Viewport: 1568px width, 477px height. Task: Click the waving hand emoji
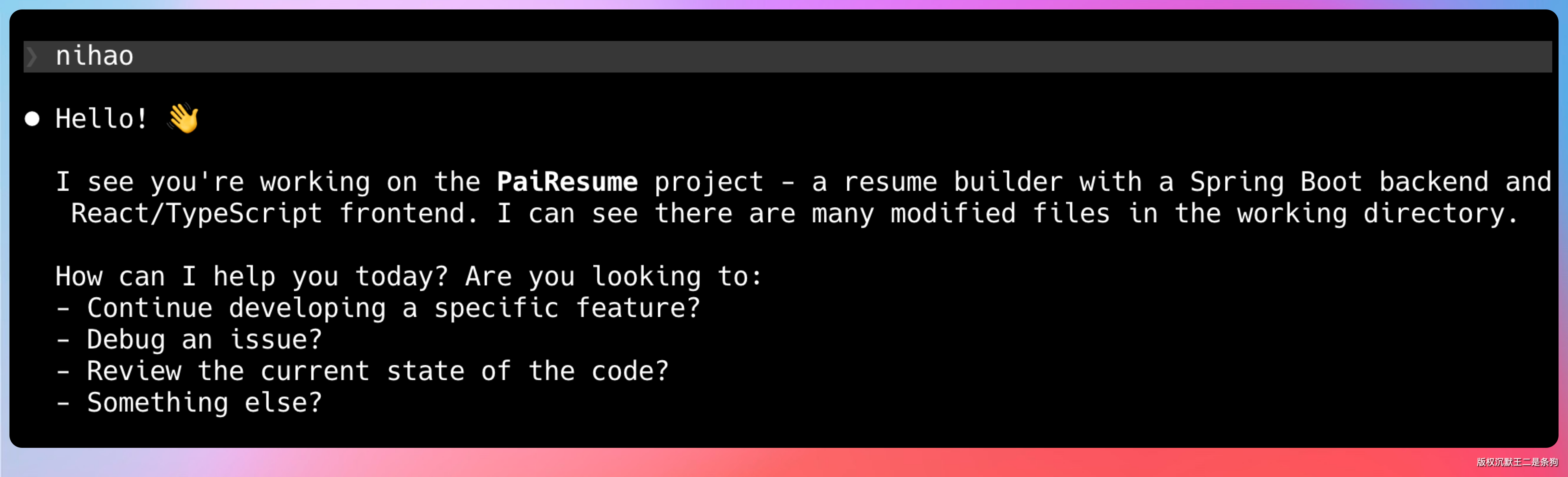click(183, 118)
